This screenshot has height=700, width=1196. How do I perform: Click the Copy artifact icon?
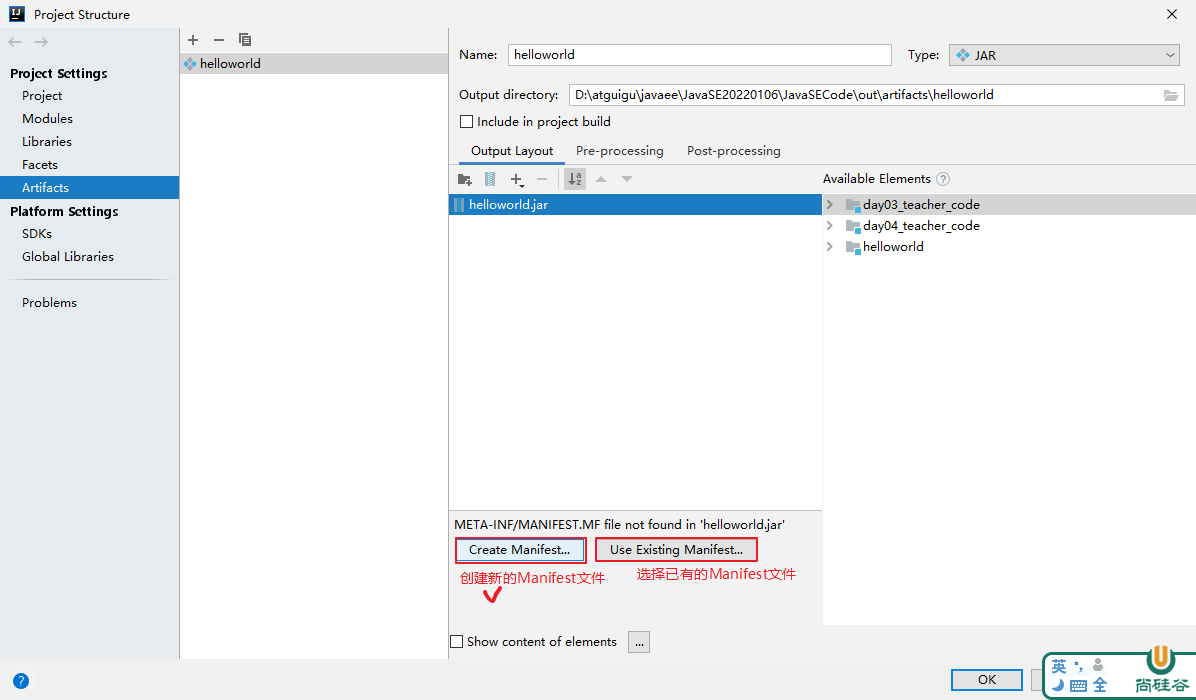[x=245, y=40]
